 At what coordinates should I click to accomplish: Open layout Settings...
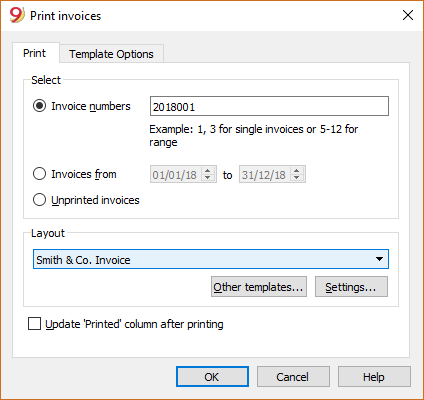point(351,287)
